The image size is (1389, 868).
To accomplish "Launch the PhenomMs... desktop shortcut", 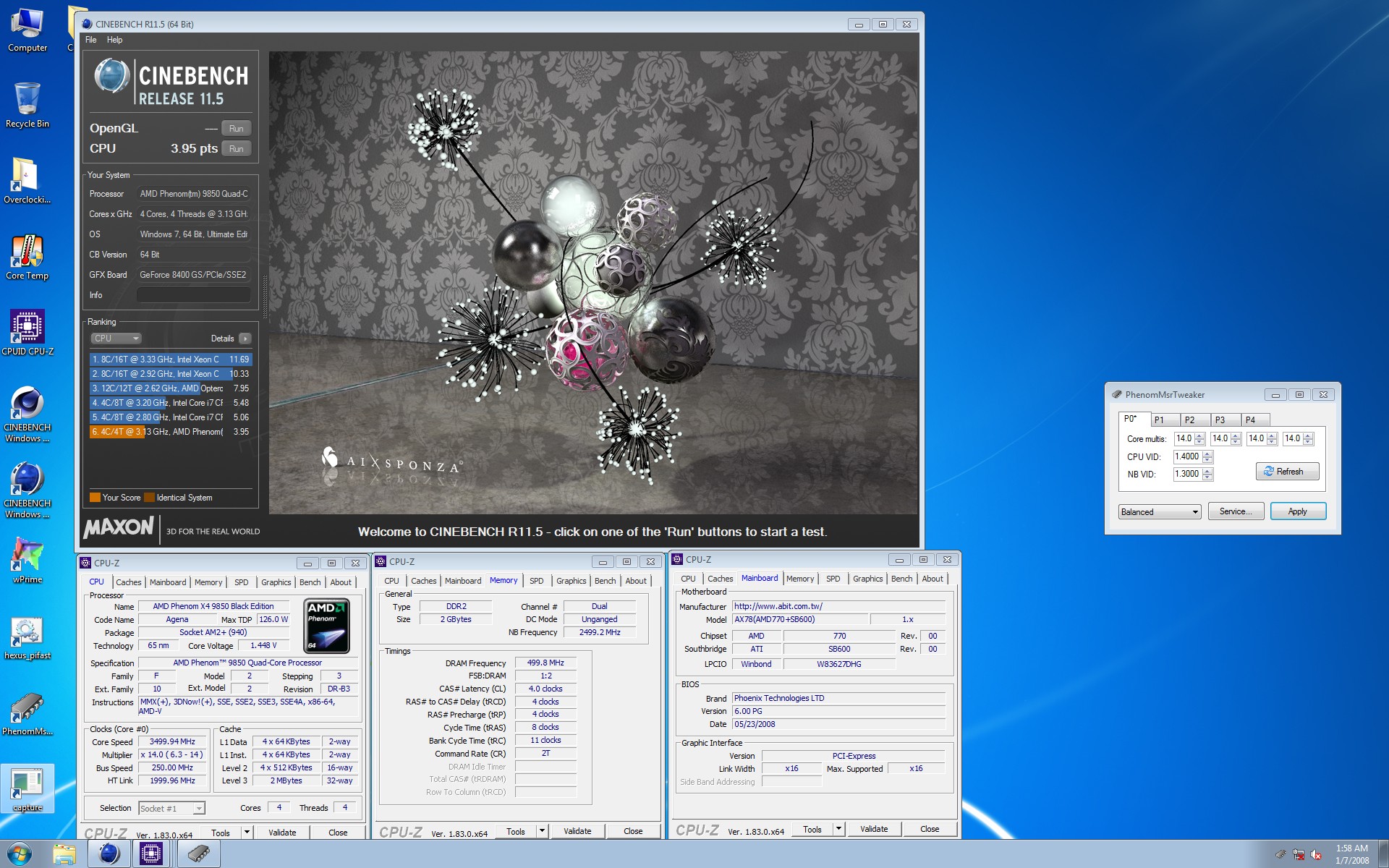I will pos(27,712).
